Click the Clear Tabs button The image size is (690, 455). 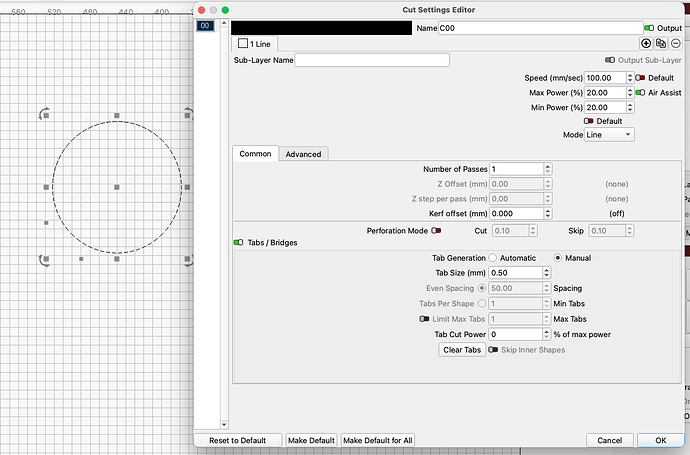coord(462,350)
